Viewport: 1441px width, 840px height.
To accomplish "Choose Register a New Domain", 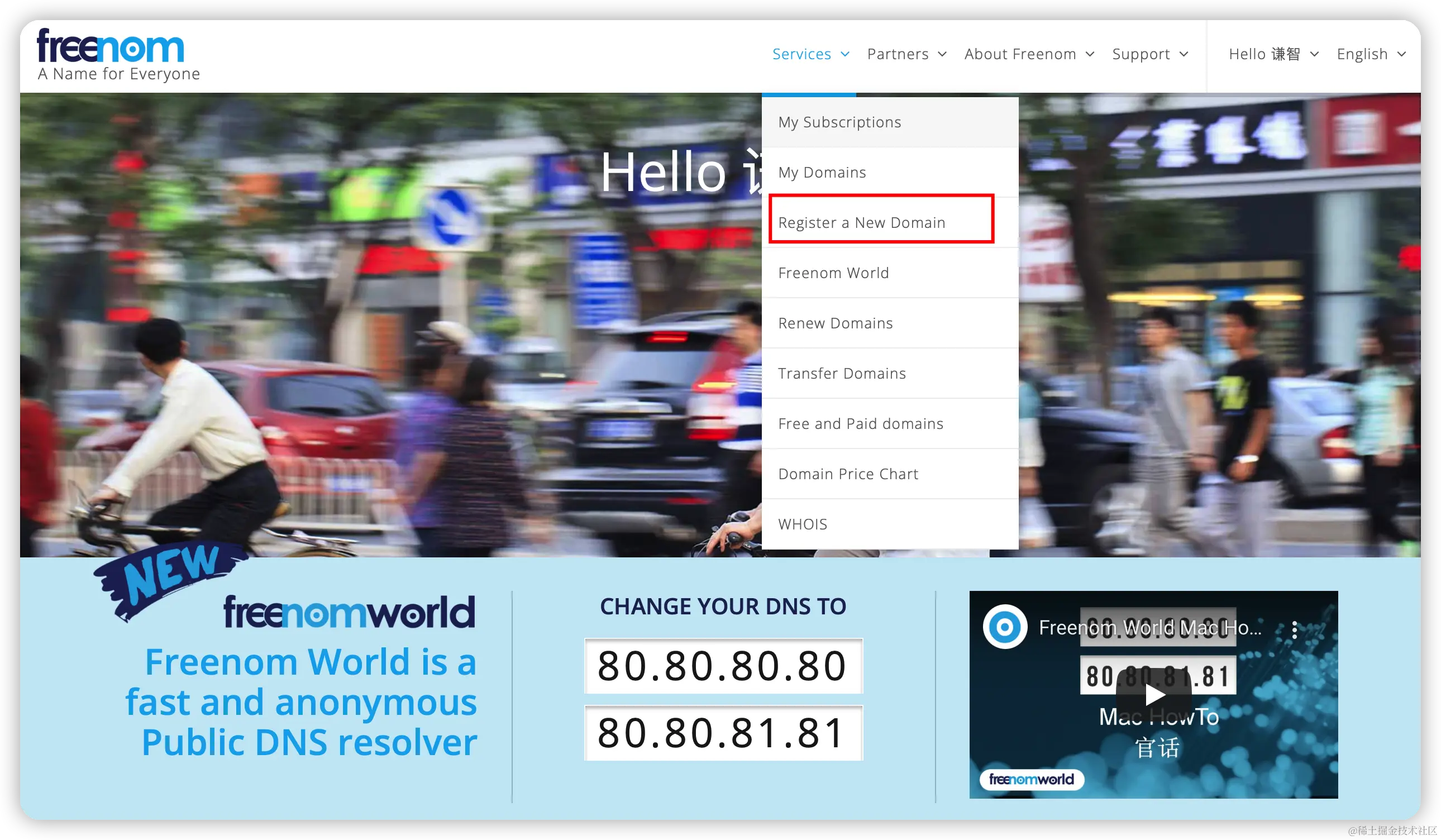I will [x=861, y=222].
